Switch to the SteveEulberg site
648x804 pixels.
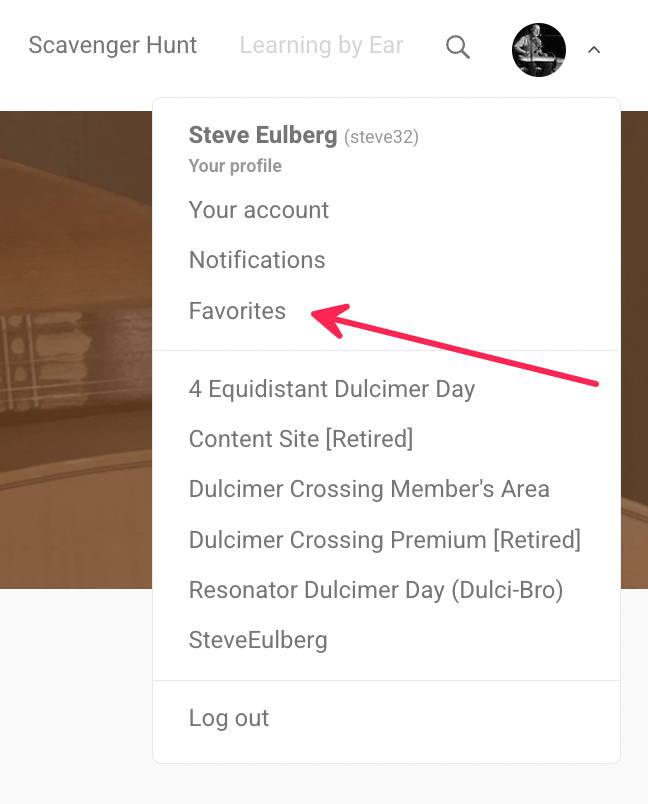pyautogui.click(x=258, y=640)
